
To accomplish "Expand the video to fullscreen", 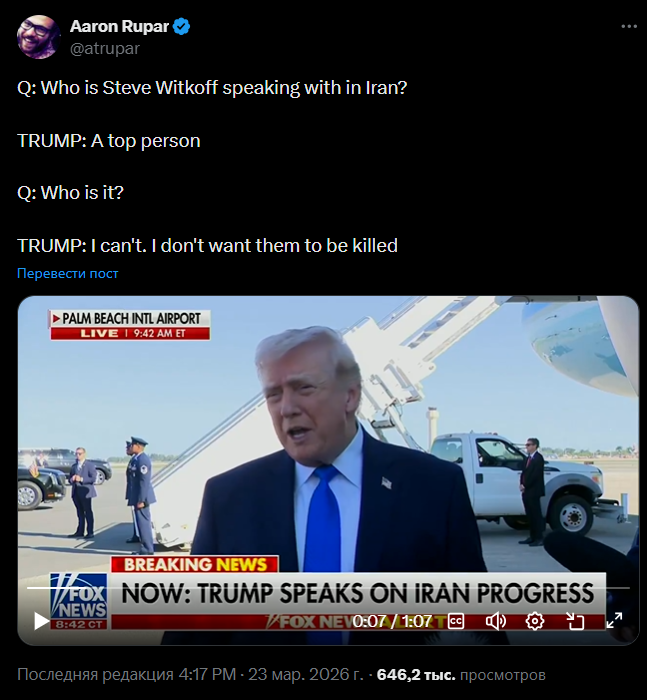I will (614, 621).
